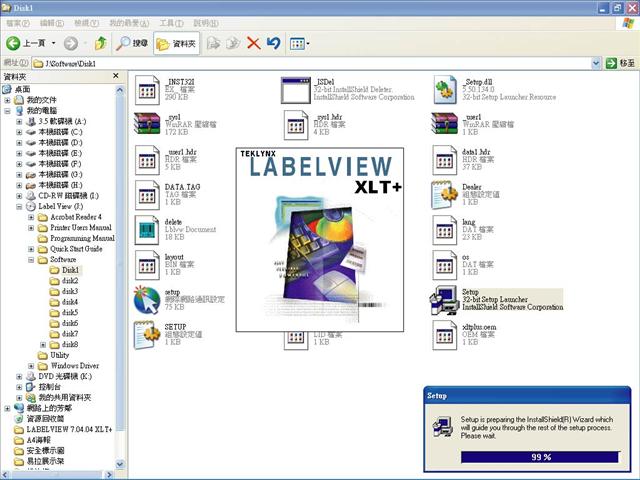Open the 編輯 menu

52,23
